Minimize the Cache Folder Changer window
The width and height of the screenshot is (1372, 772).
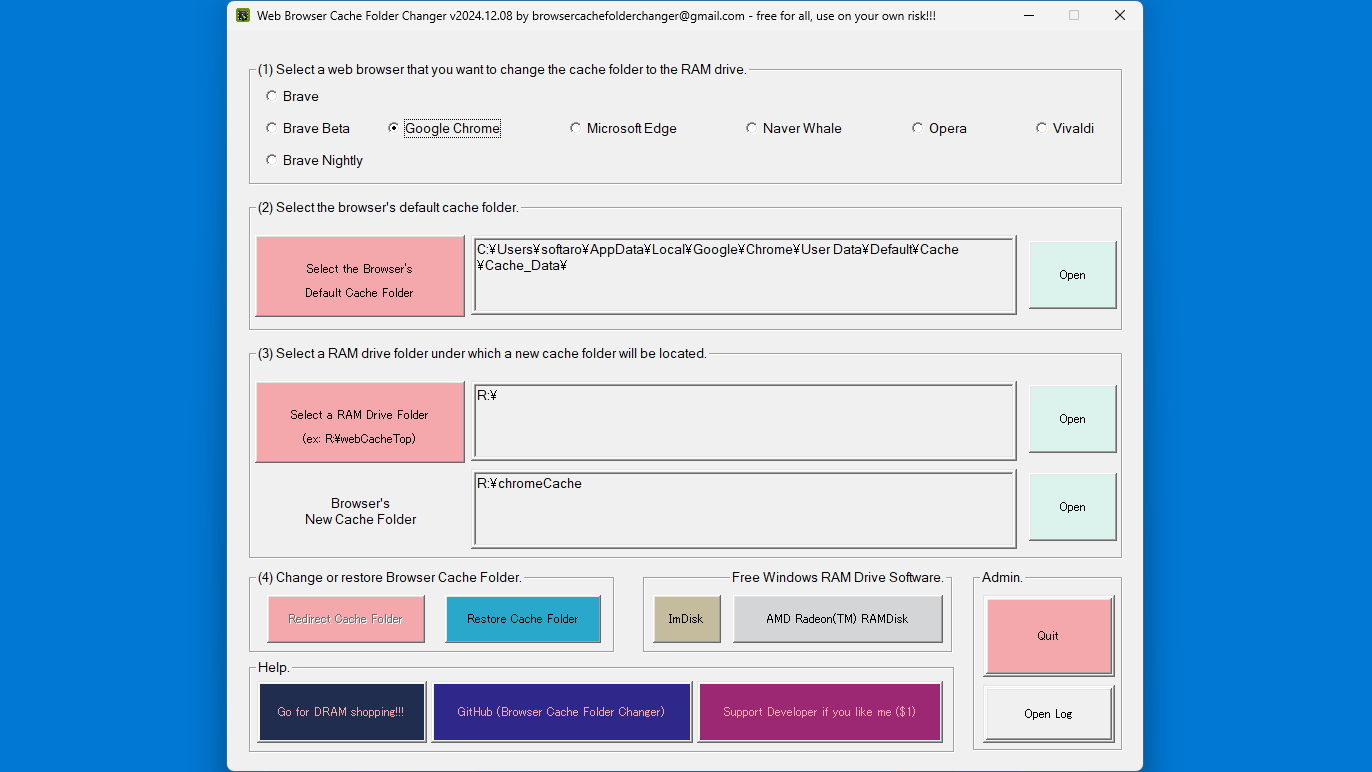(1028, 15)
